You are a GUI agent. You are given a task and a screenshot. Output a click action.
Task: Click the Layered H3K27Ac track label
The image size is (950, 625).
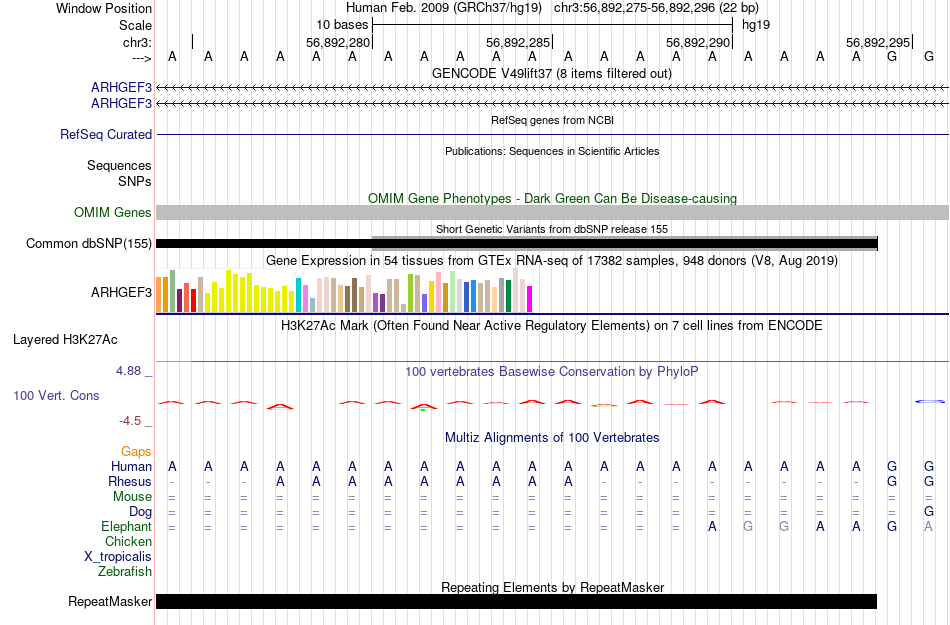tap(65, 340)
